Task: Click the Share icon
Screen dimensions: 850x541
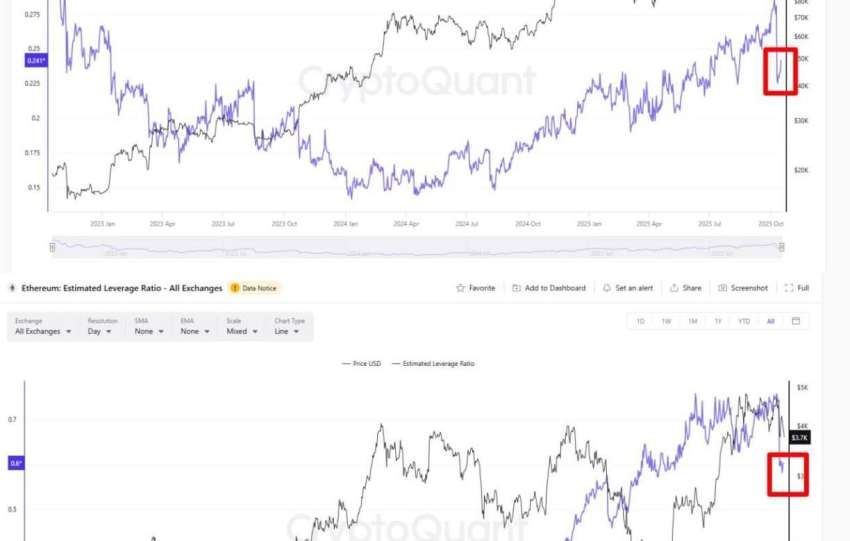Action: click(675, 288)
